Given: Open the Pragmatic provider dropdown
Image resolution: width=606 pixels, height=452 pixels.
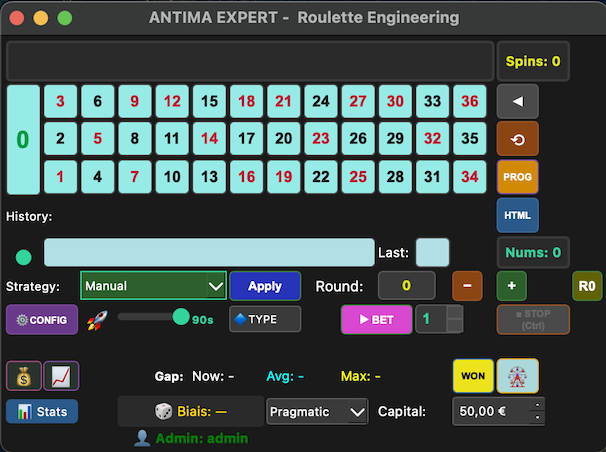Looking at the screenshot, I should click(317, 411).
